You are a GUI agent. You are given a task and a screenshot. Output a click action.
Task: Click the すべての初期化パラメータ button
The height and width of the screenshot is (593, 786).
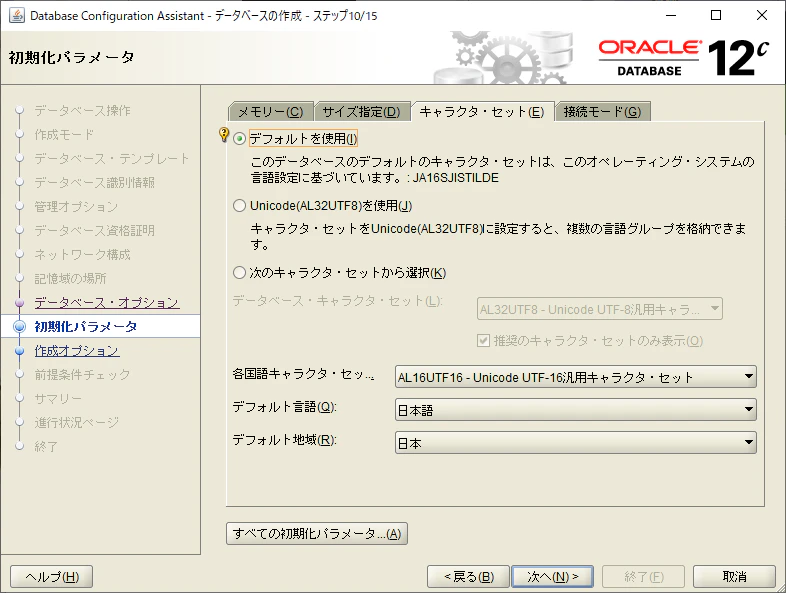317,533
